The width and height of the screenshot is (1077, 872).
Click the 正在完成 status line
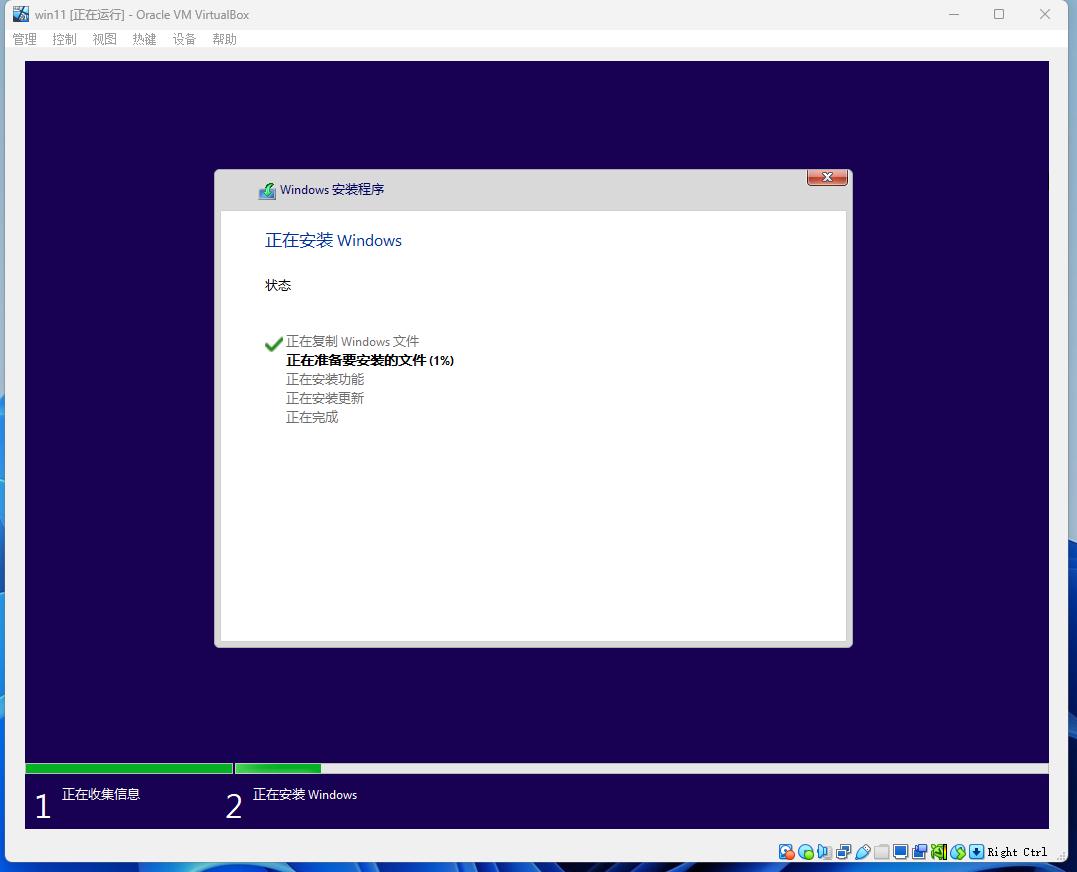point(312,417)
